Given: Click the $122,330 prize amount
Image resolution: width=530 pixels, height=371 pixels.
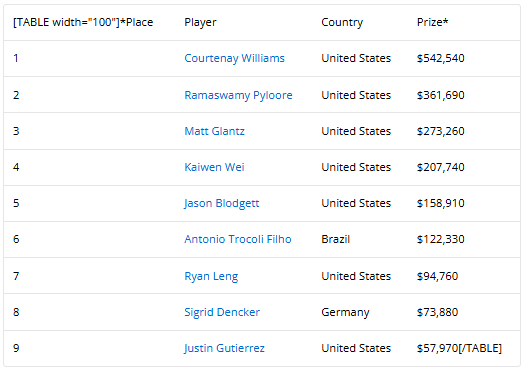Looking at the screenshot, I should 440,239.
